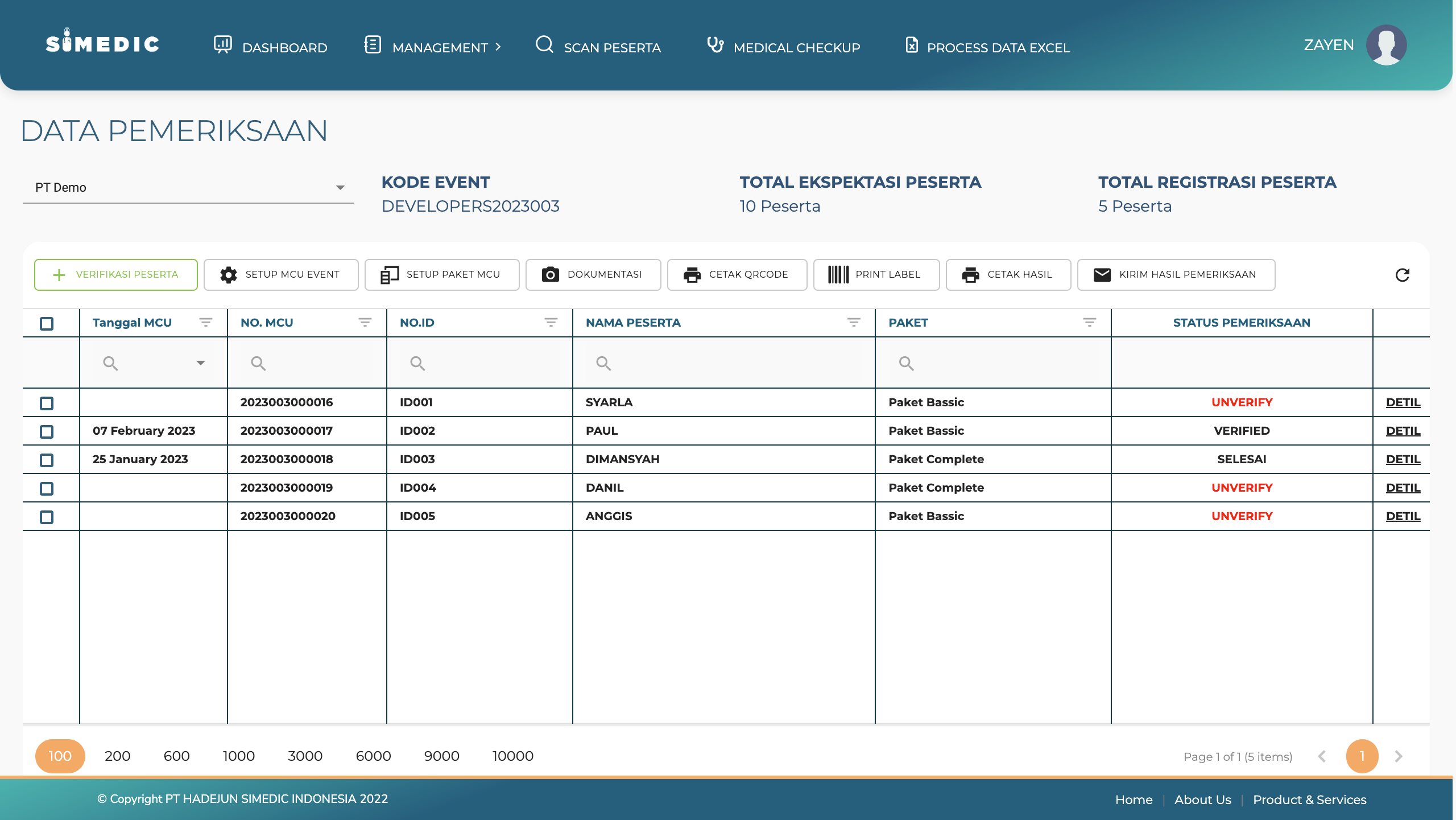Screen dimensions: 1456x820
Task: Click the Kirim Hasil Pemeriksaan envelope icon
Action: click(1102, 275)
